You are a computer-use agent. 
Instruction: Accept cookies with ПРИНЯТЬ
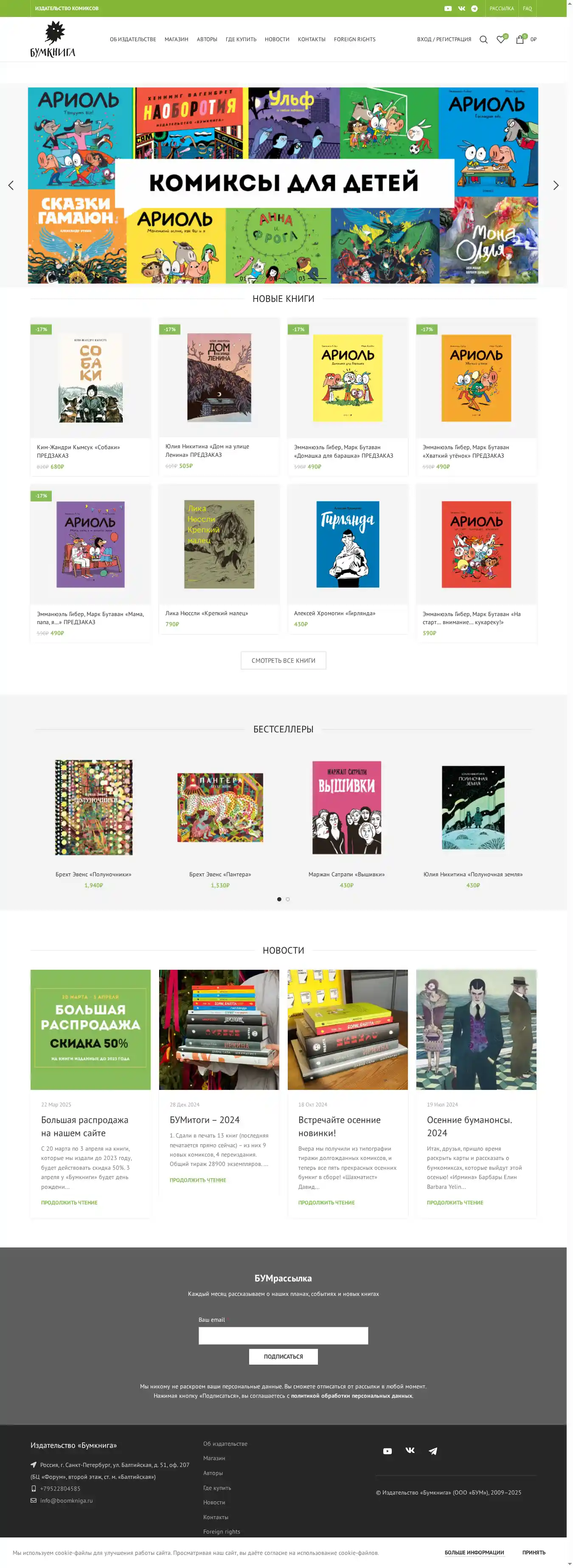(534, 1553)
